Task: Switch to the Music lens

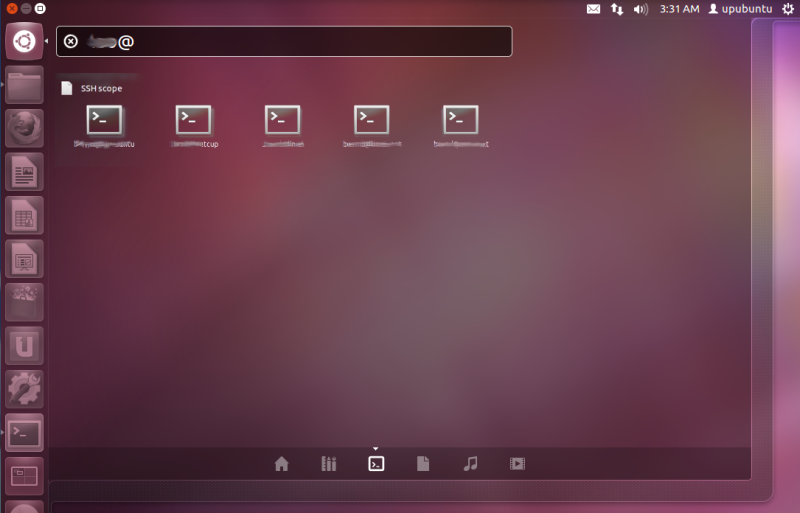Action: click(x=470, y=463)
